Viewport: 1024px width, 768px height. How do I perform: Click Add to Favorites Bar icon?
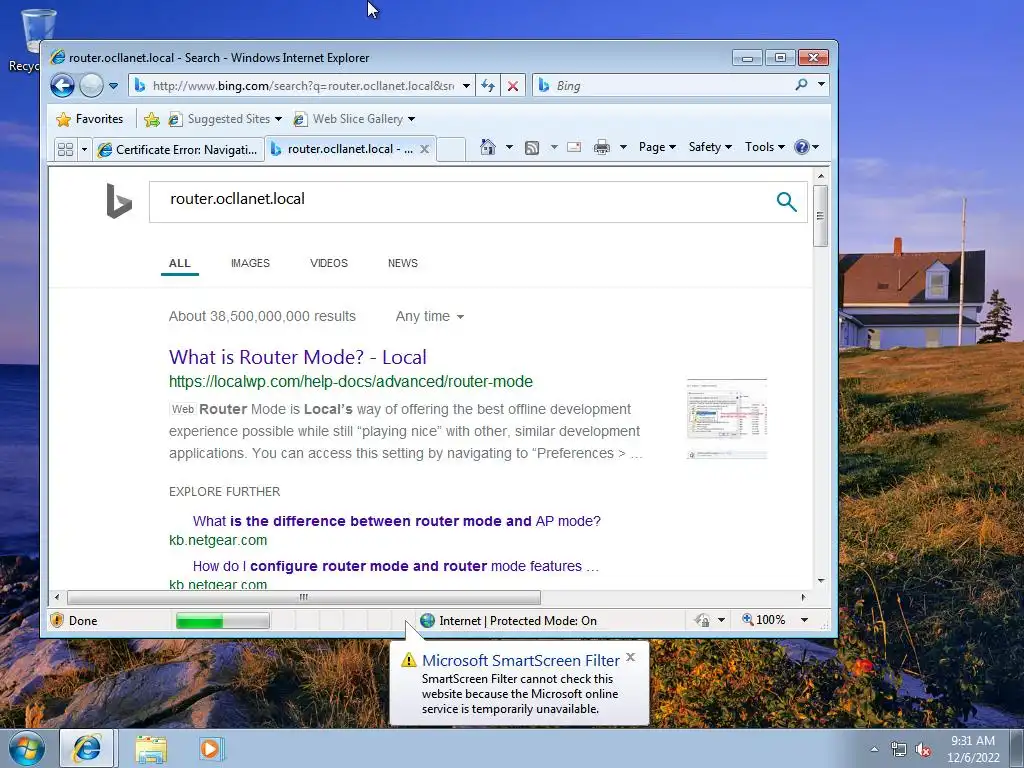tap(152, 119)
